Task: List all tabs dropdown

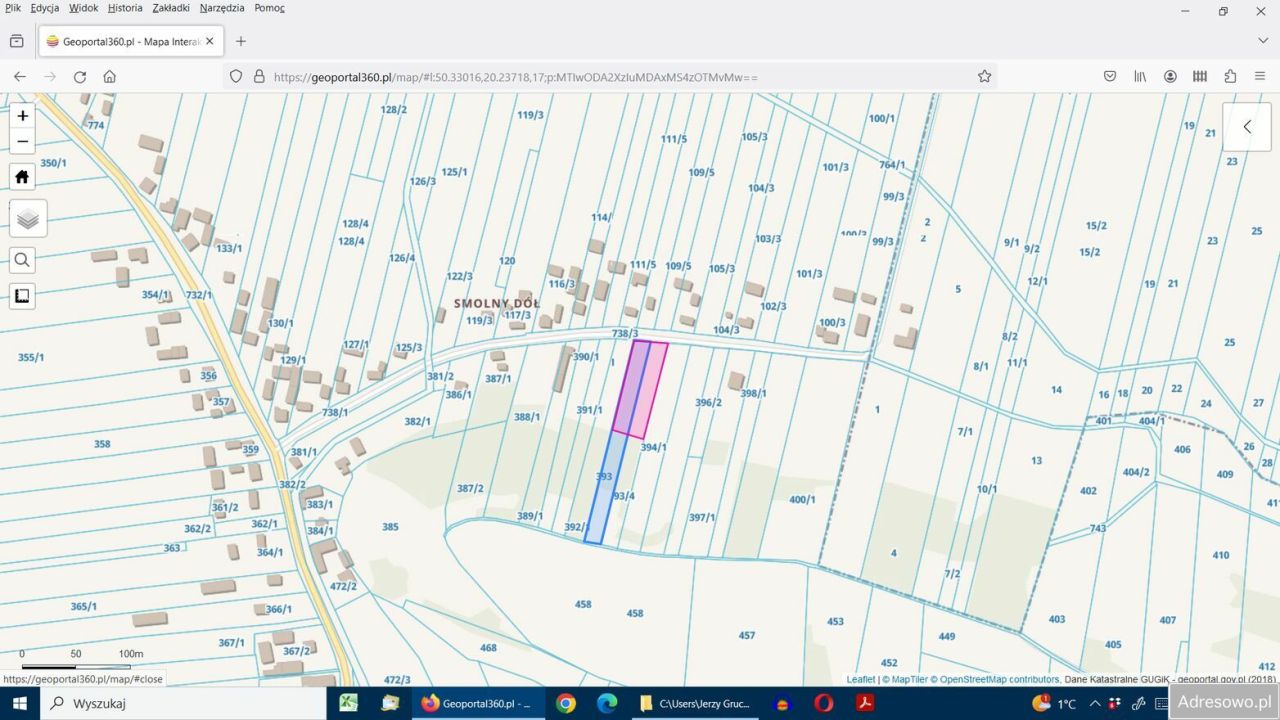Action: pos(1263,41)
